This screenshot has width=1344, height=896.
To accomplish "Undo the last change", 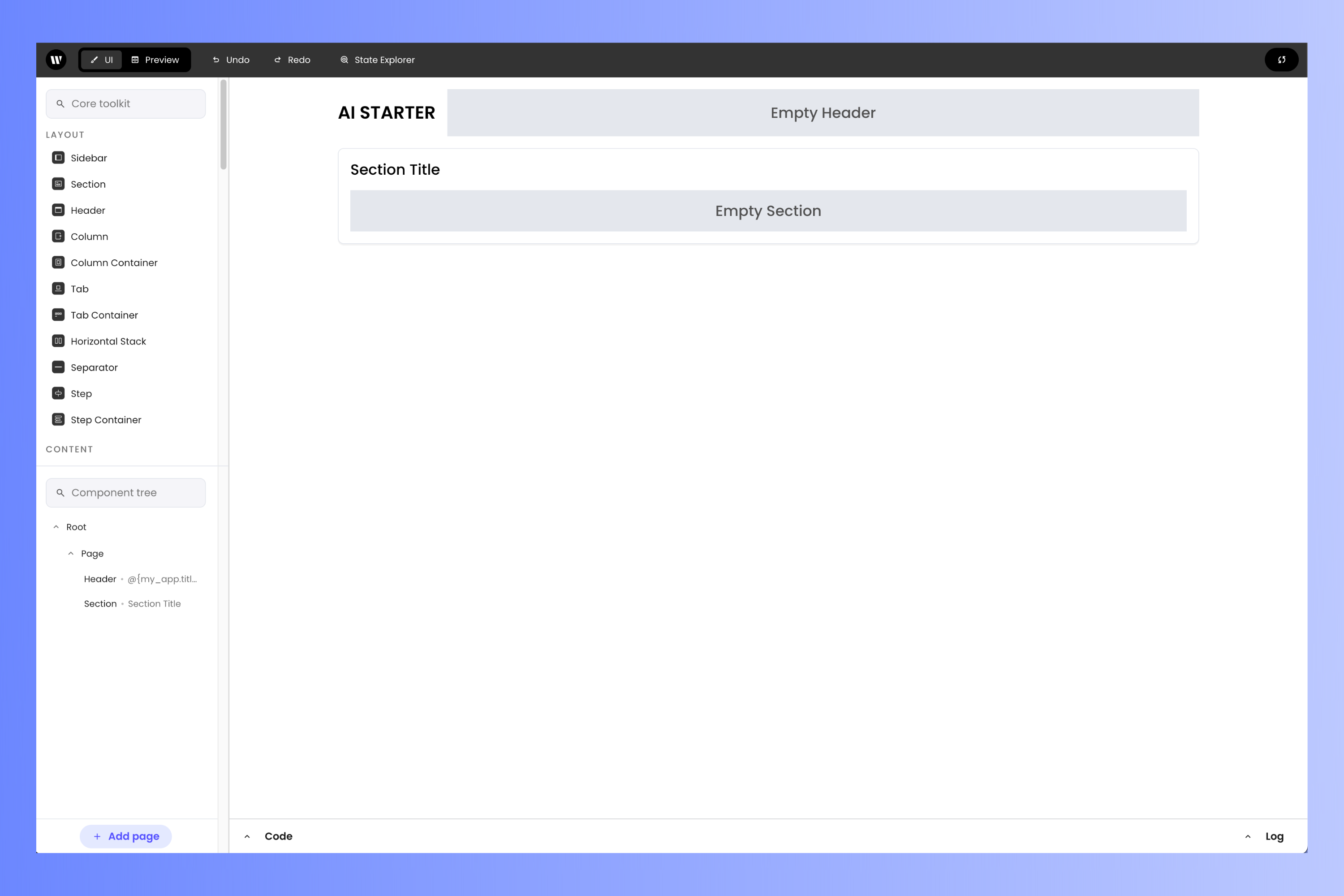I will [x=232, y=60].
